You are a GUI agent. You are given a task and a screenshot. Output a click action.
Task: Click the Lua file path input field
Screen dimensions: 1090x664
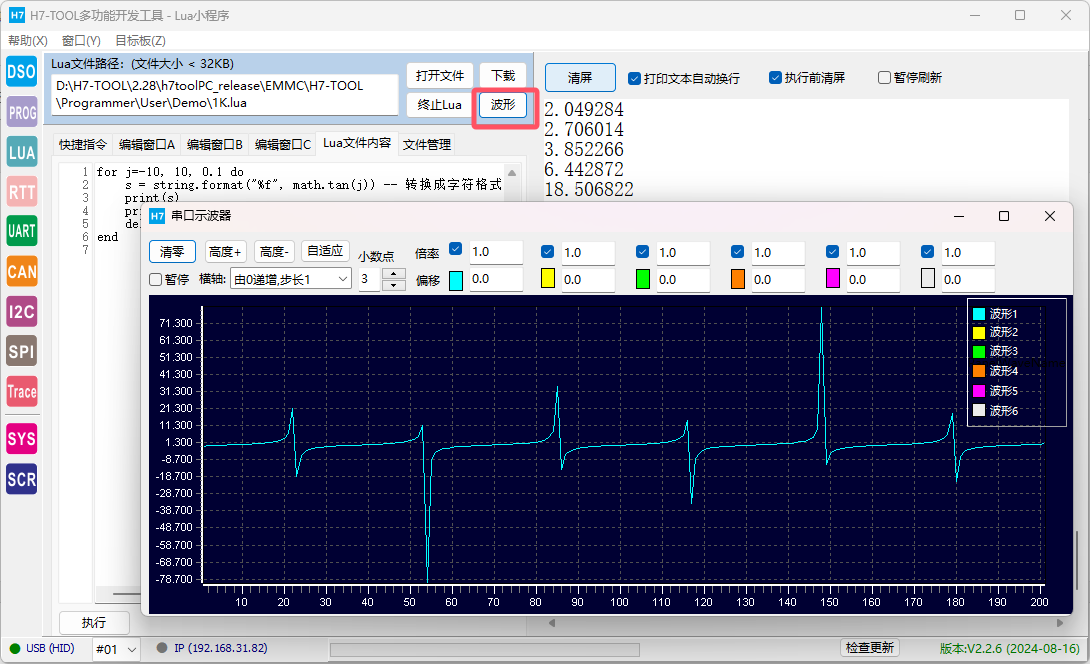225,95
